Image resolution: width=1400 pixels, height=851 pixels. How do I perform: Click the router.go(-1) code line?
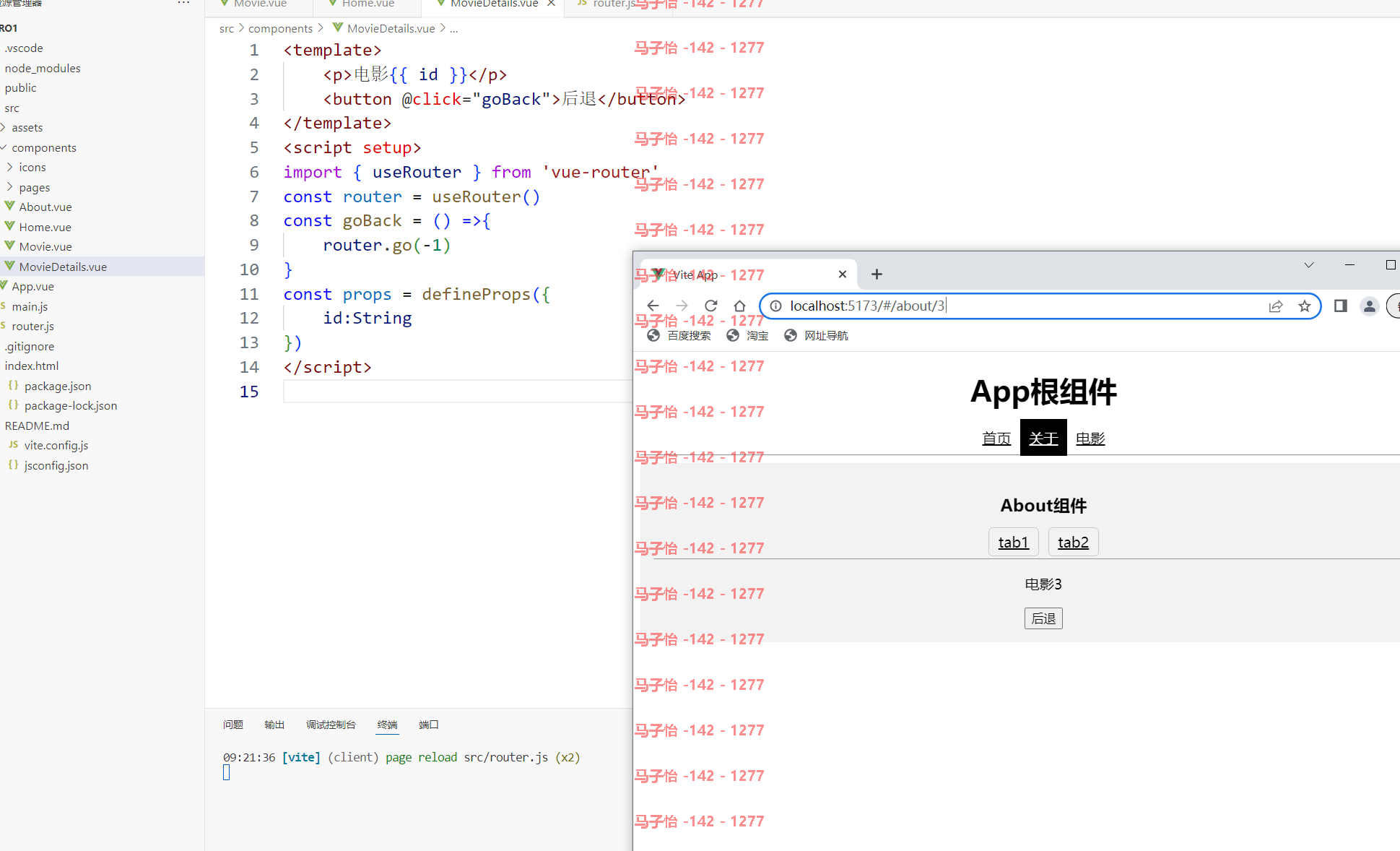[x=387, y=245]
